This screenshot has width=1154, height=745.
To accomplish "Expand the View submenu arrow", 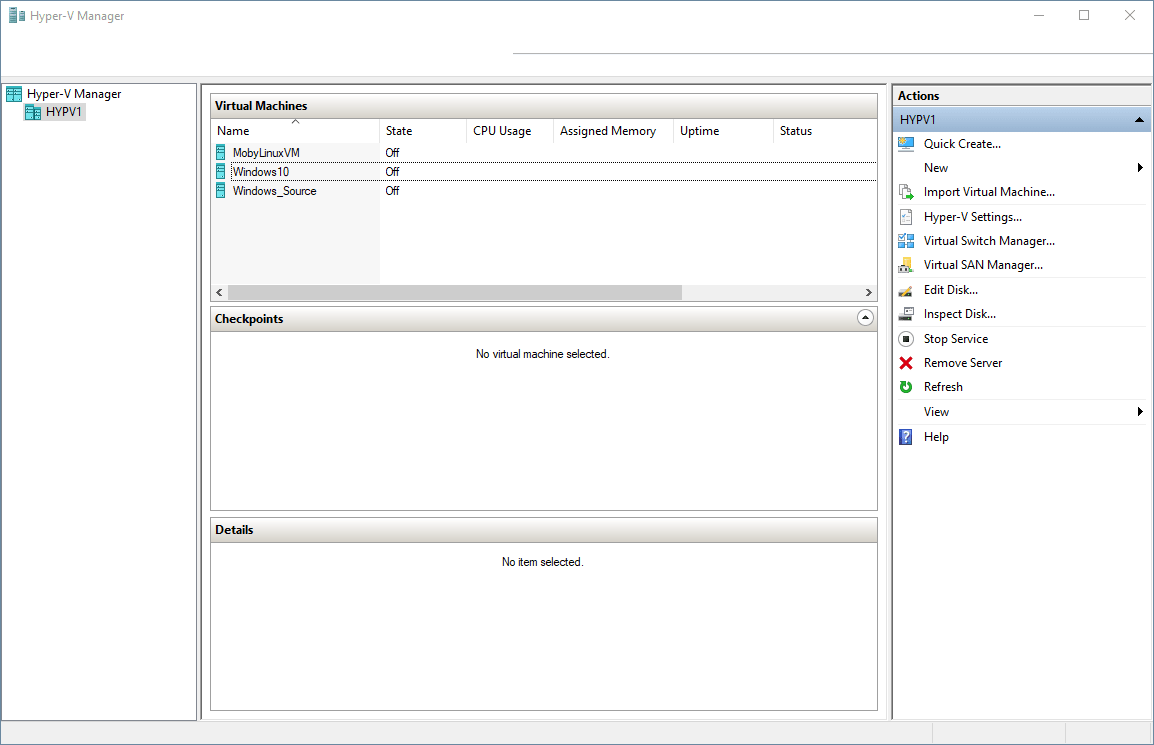I will click(1140, 412).
